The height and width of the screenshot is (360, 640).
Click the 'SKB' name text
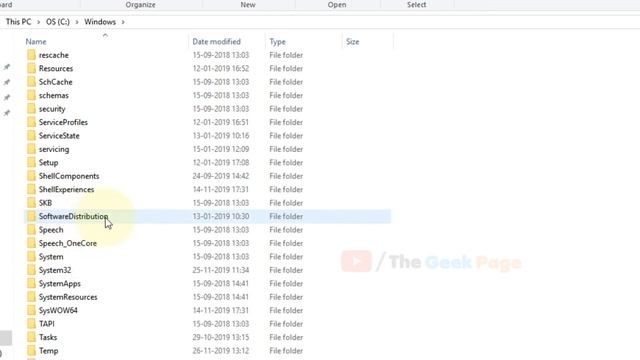(45, 203)
